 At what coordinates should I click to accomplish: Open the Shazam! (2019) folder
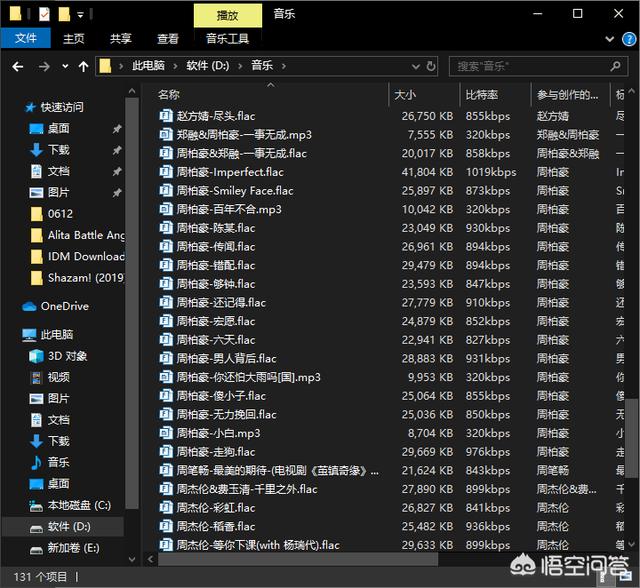[86, 277]
